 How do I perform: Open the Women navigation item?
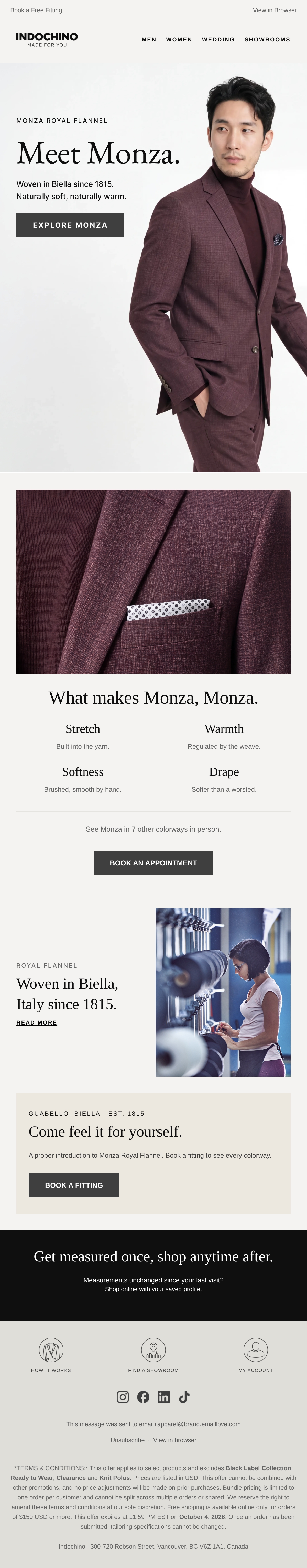pos(179,40)
